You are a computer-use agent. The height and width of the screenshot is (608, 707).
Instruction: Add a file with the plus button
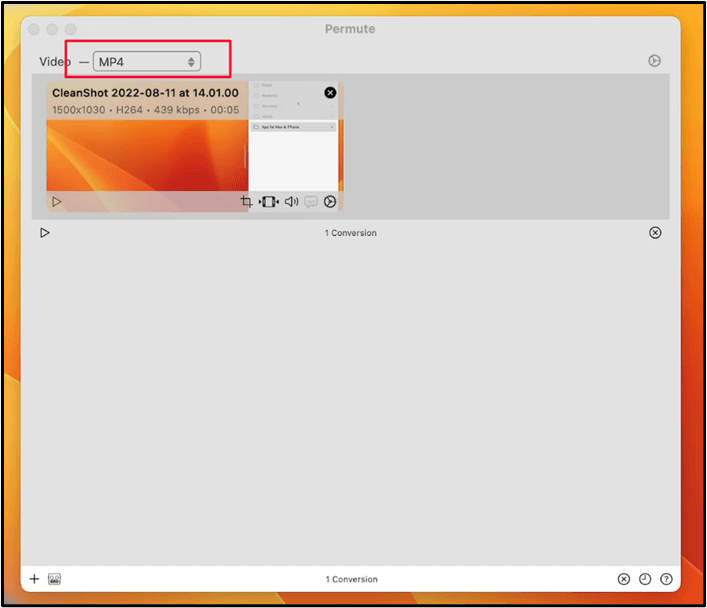[x=34, y=579]
